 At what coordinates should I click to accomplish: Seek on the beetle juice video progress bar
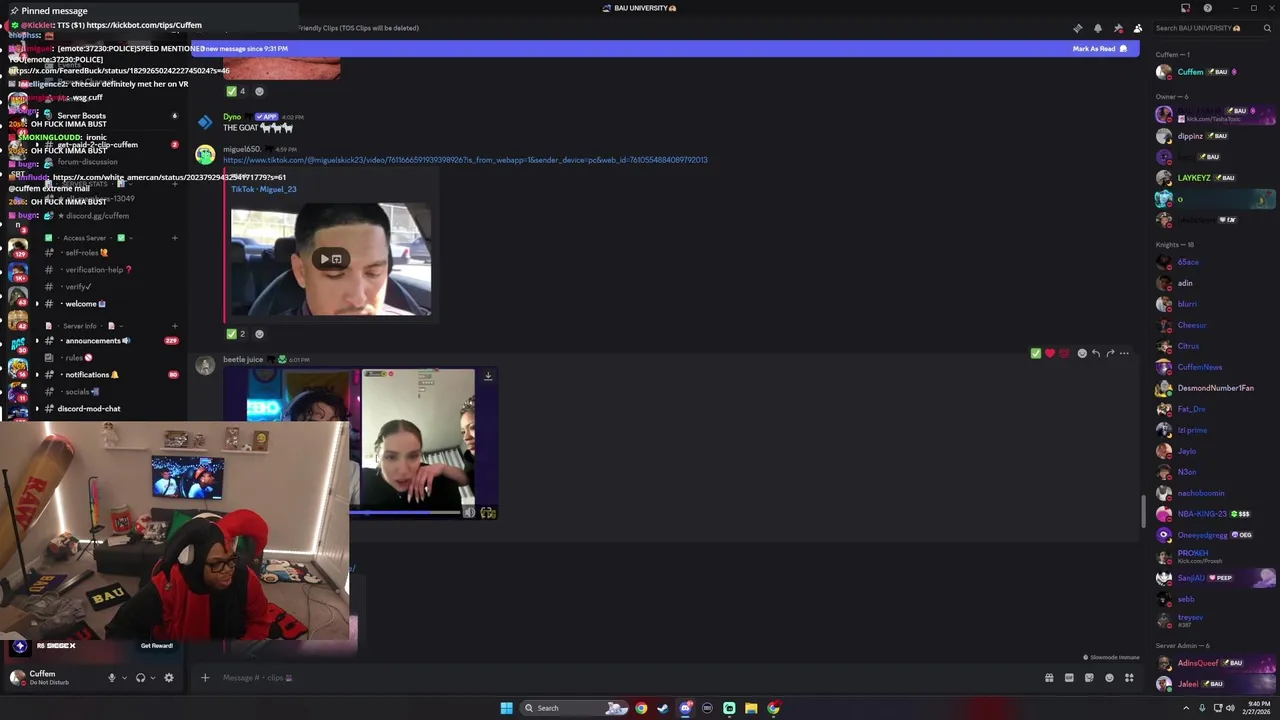tap(404, 513)
